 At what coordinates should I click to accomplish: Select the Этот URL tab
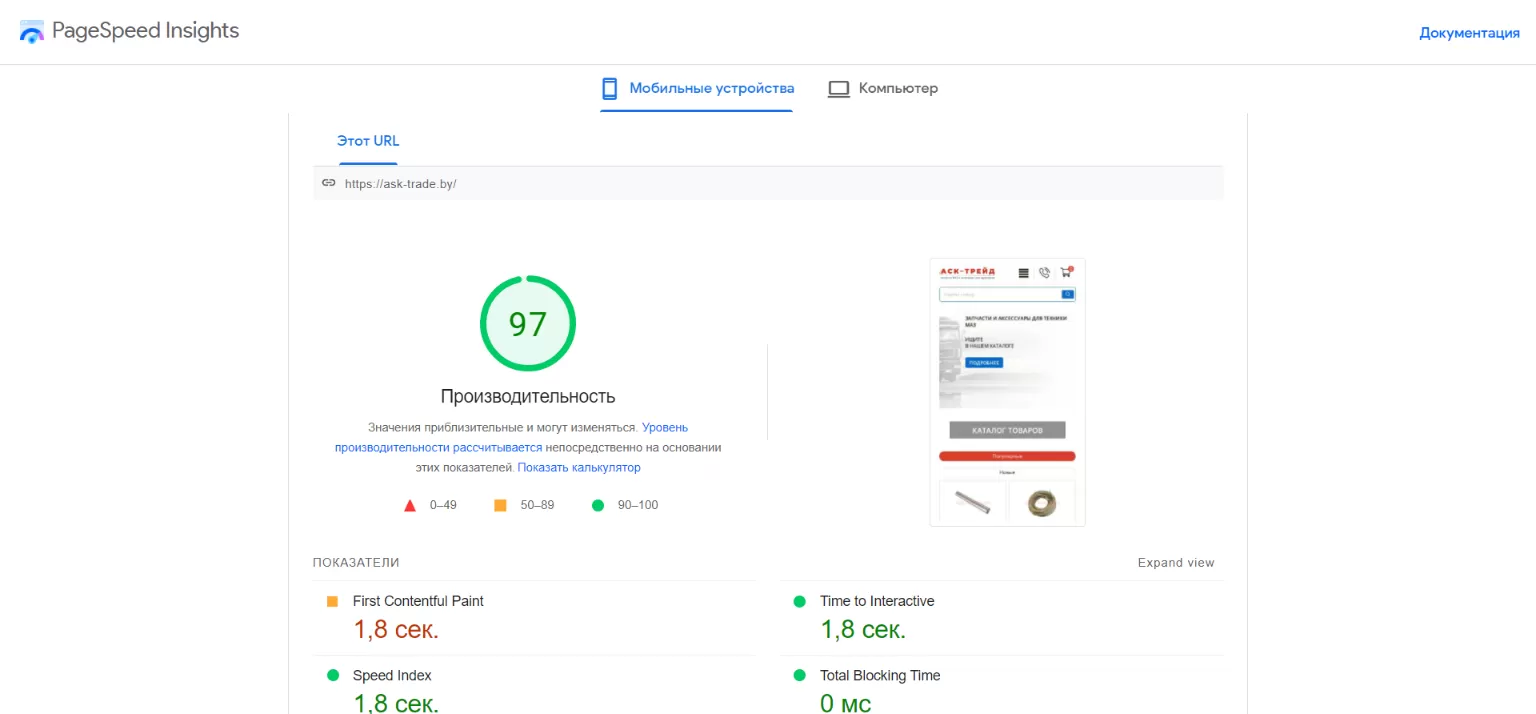[367, 141]
